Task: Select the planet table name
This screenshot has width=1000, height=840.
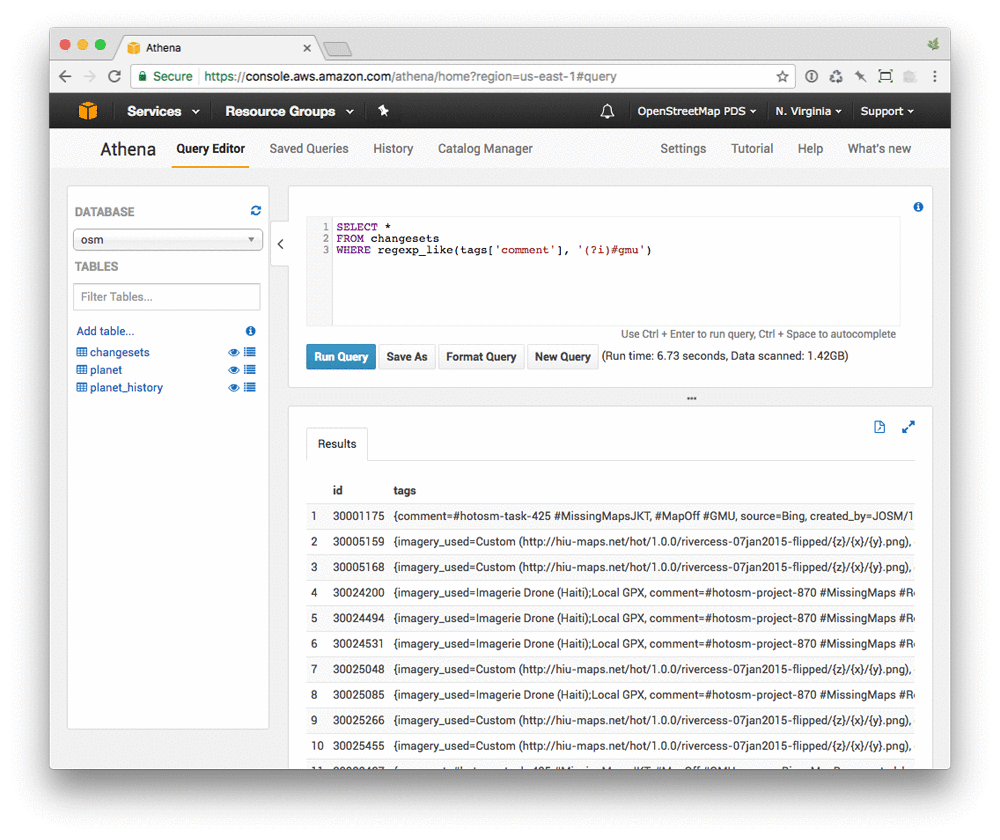Action: tap(106, 370)
